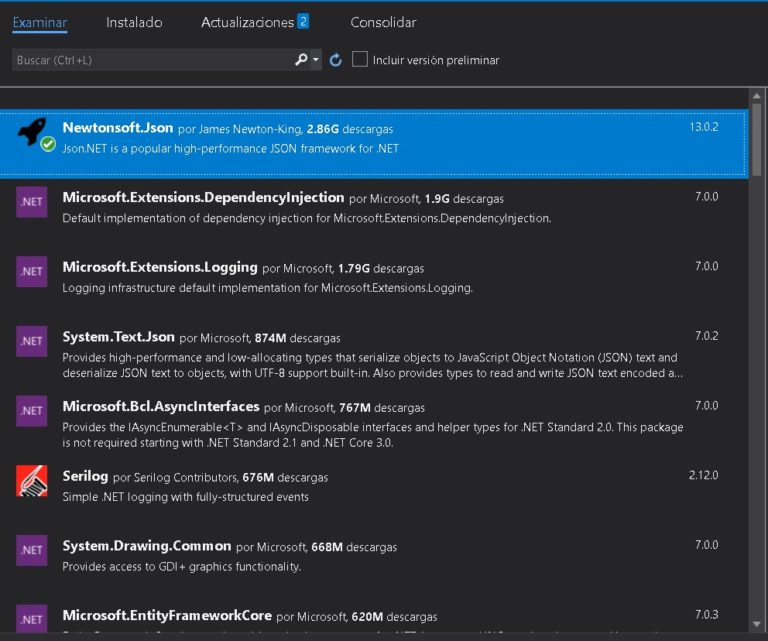Image resolution: width=768 pixels, height=641 pixels.
Task: Enable Incluir versión preliminar checkbox
Action: tap(360, 59)
